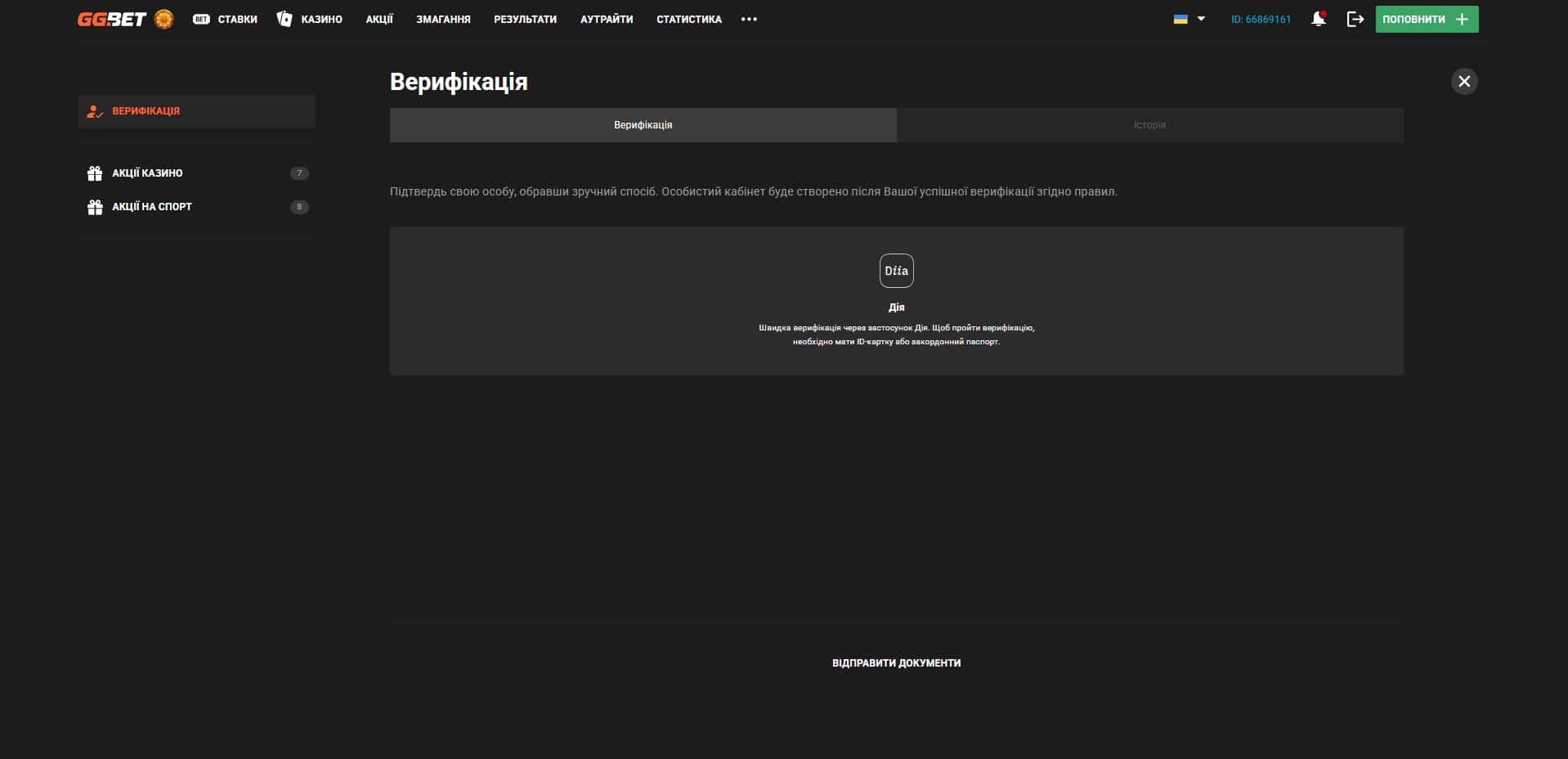Open Акції казино in sidebar
Image resolution: width=1568 pixels, height=759 pixels.
[x=147, y=173]
